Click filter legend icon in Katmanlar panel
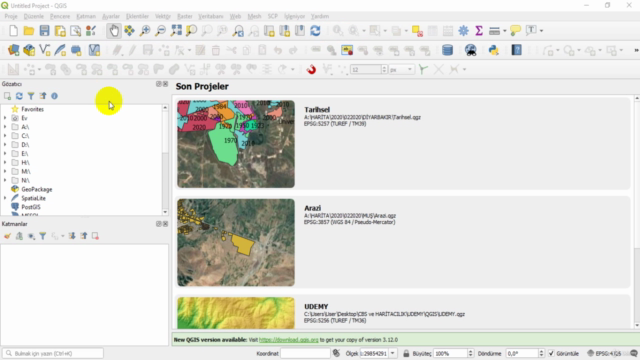This screenshot has height=360, width=640. point(42,236)
